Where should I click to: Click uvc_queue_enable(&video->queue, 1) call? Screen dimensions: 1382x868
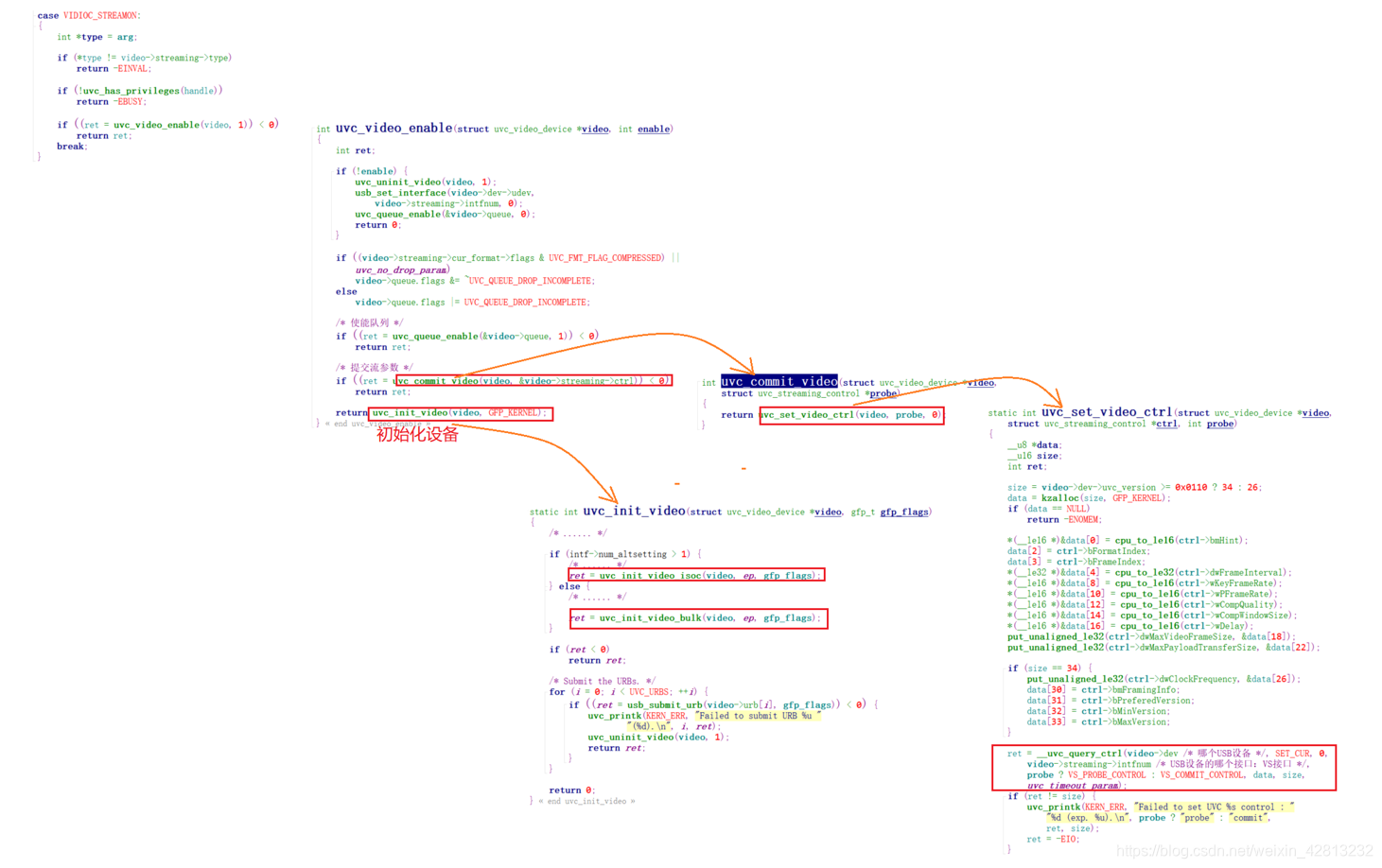pos(481,336)
